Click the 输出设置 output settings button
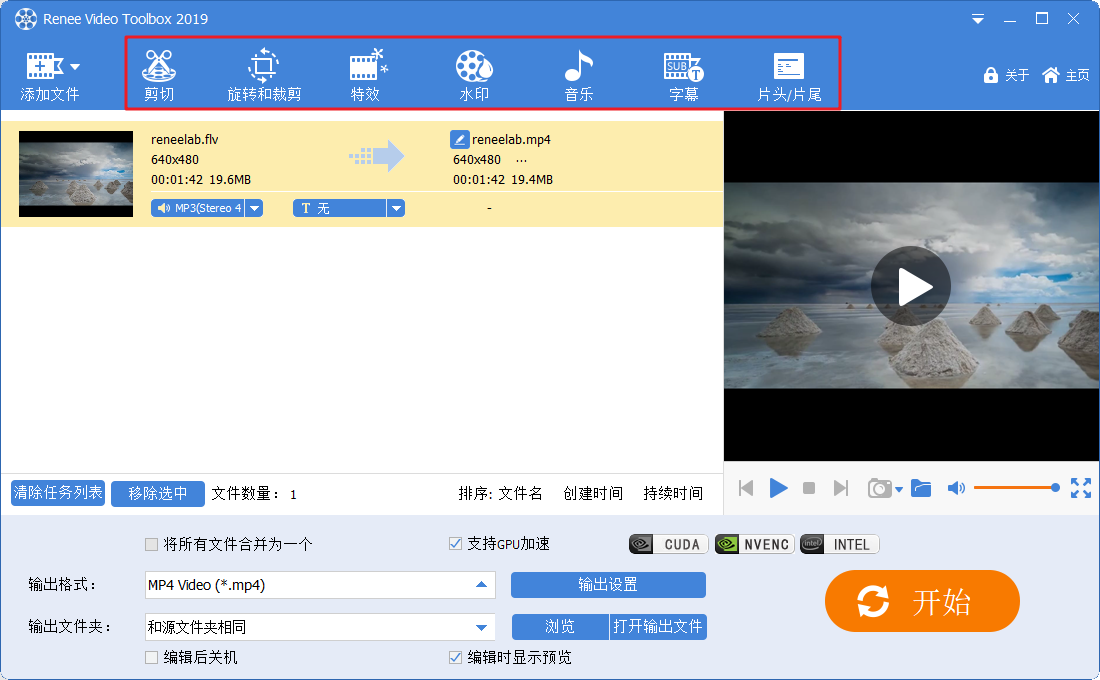Screen dimensions: 1100x680 click(x=608, y=585)
